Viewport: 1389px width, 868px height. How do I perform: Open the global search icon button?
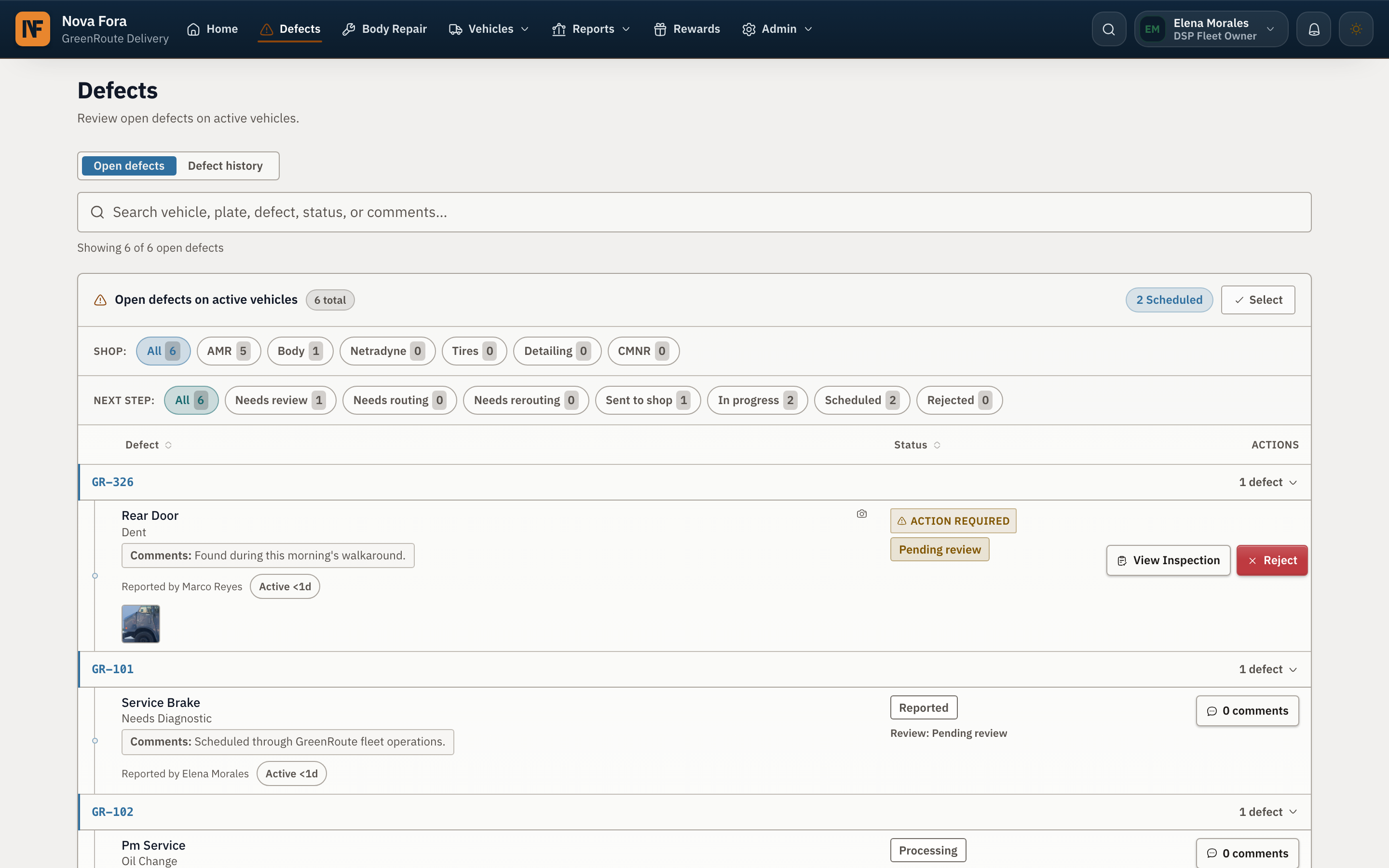1109,29
